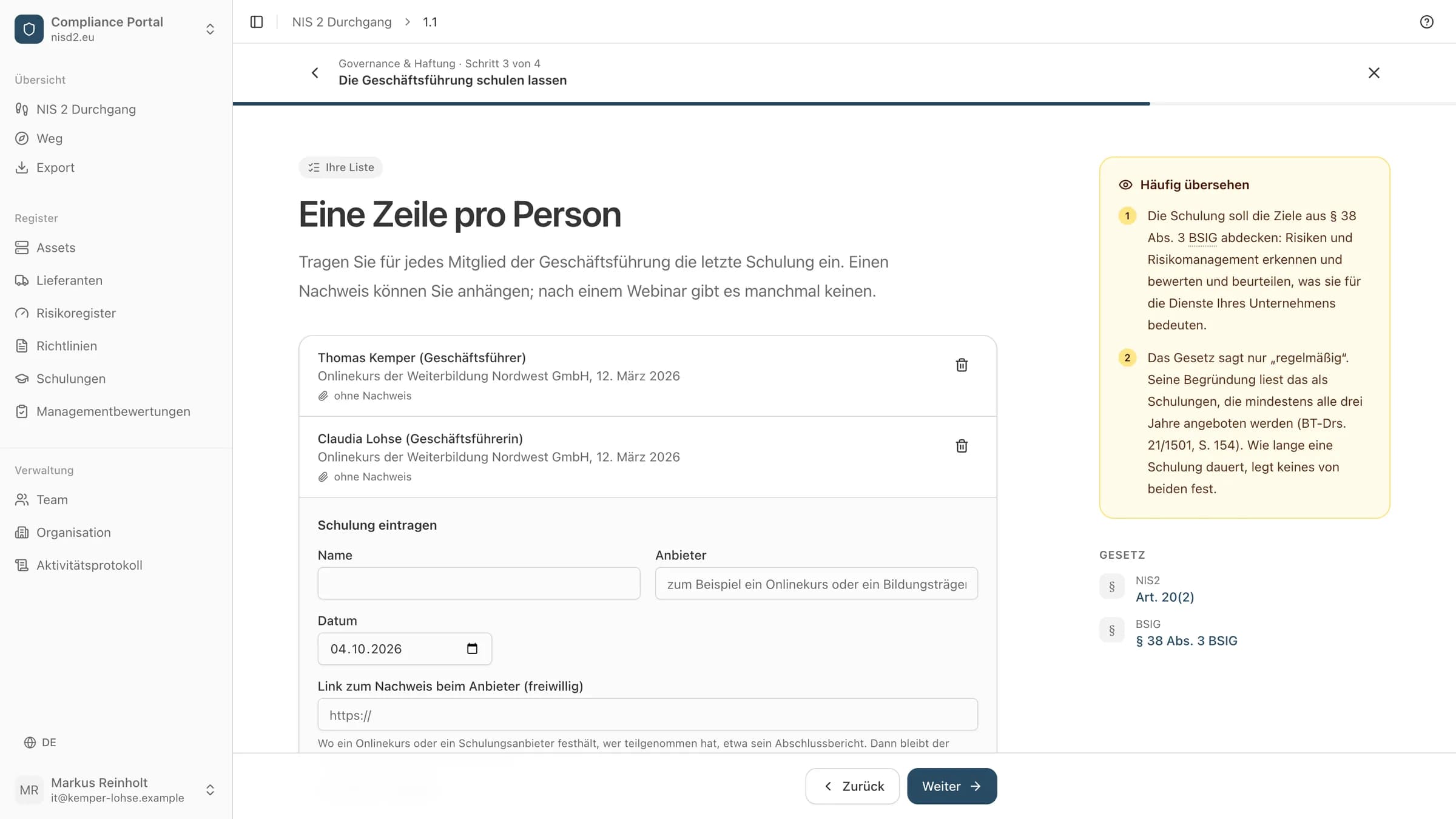1456x819 pixels.
Task: Focus the https:// Nachweis link field
Action: (647, 715)
